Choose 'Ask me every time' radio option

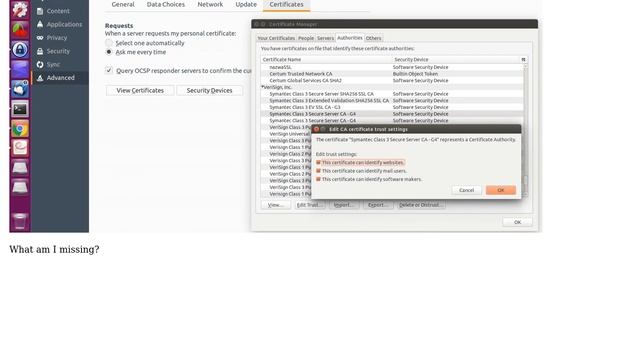109,52
